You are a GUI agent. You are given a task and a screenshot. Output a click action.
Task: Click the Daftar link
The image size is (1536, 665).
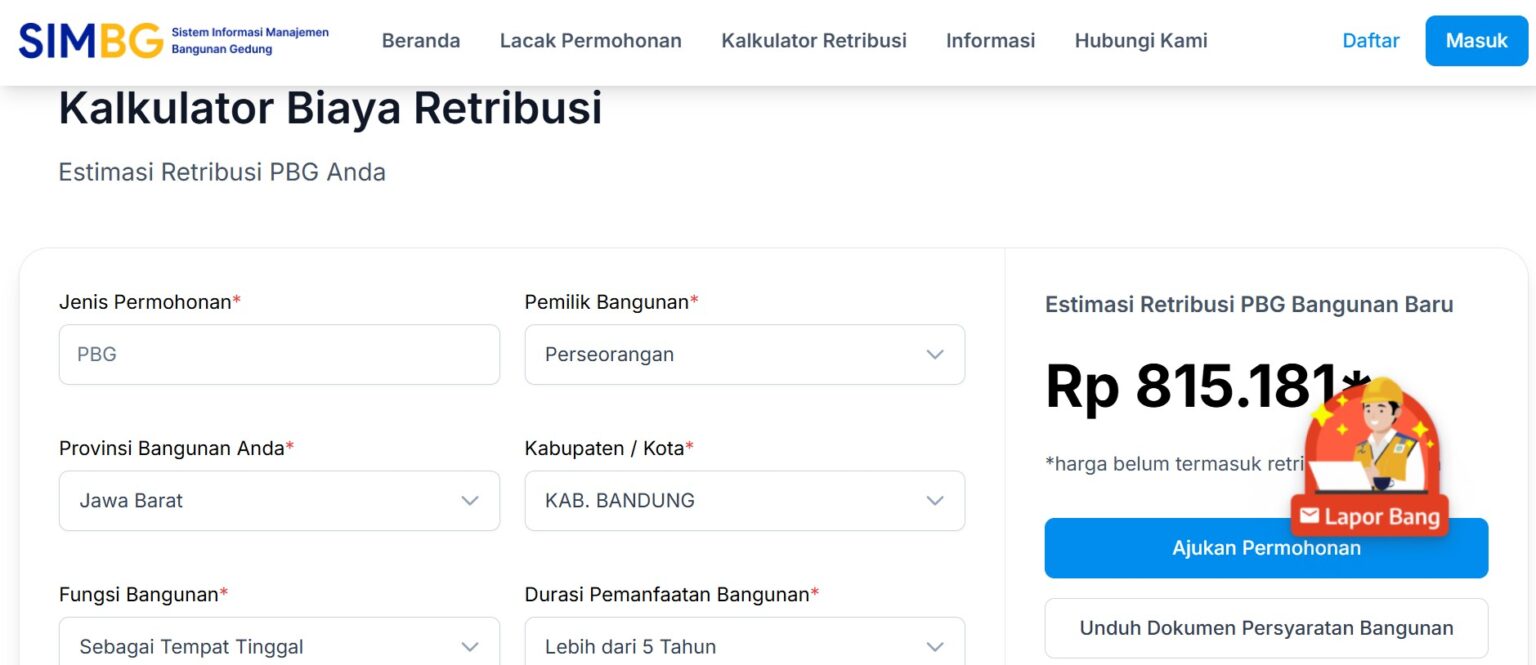tap(1370, 41)
